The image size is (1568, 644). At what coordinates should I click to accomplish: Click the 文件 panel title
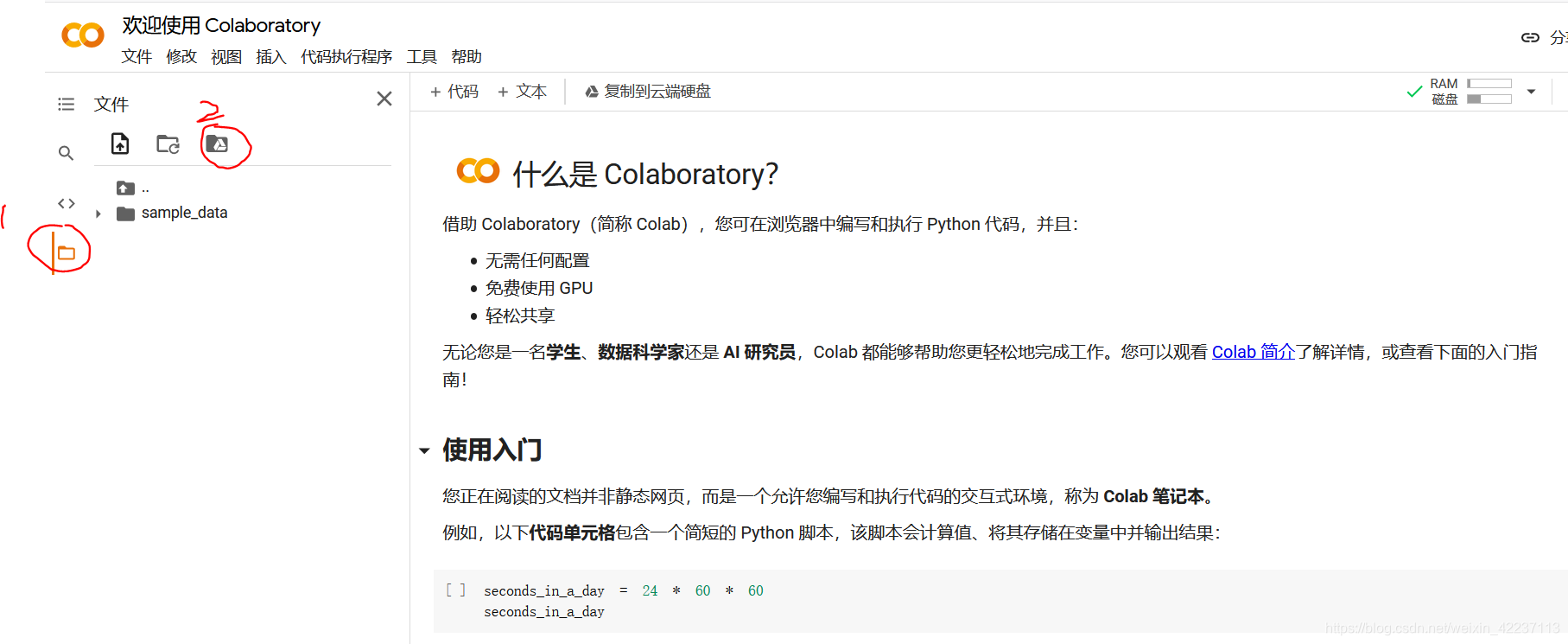111,105
